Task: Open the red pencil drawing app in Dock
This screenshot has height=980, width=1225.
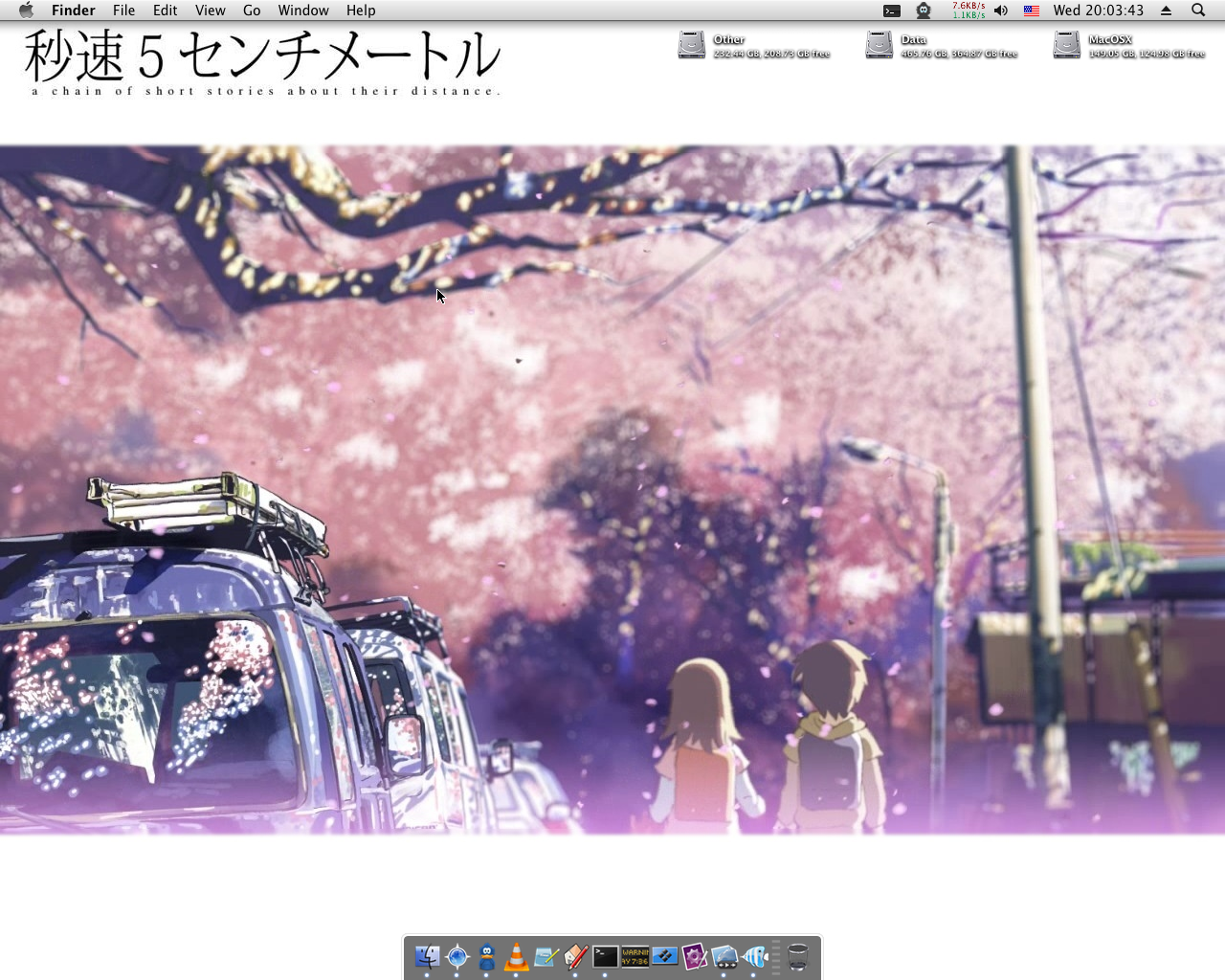Action: (575, 956)
